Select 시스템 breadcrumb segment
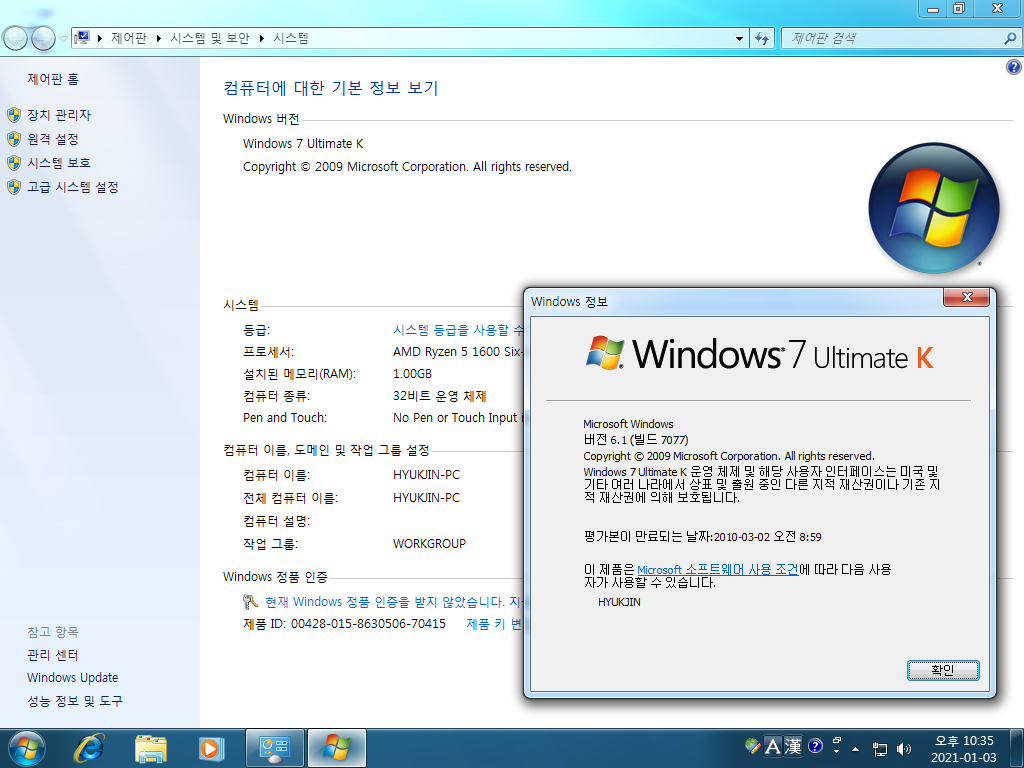Viewport: 1024px width, 768px height. [291, 39]
